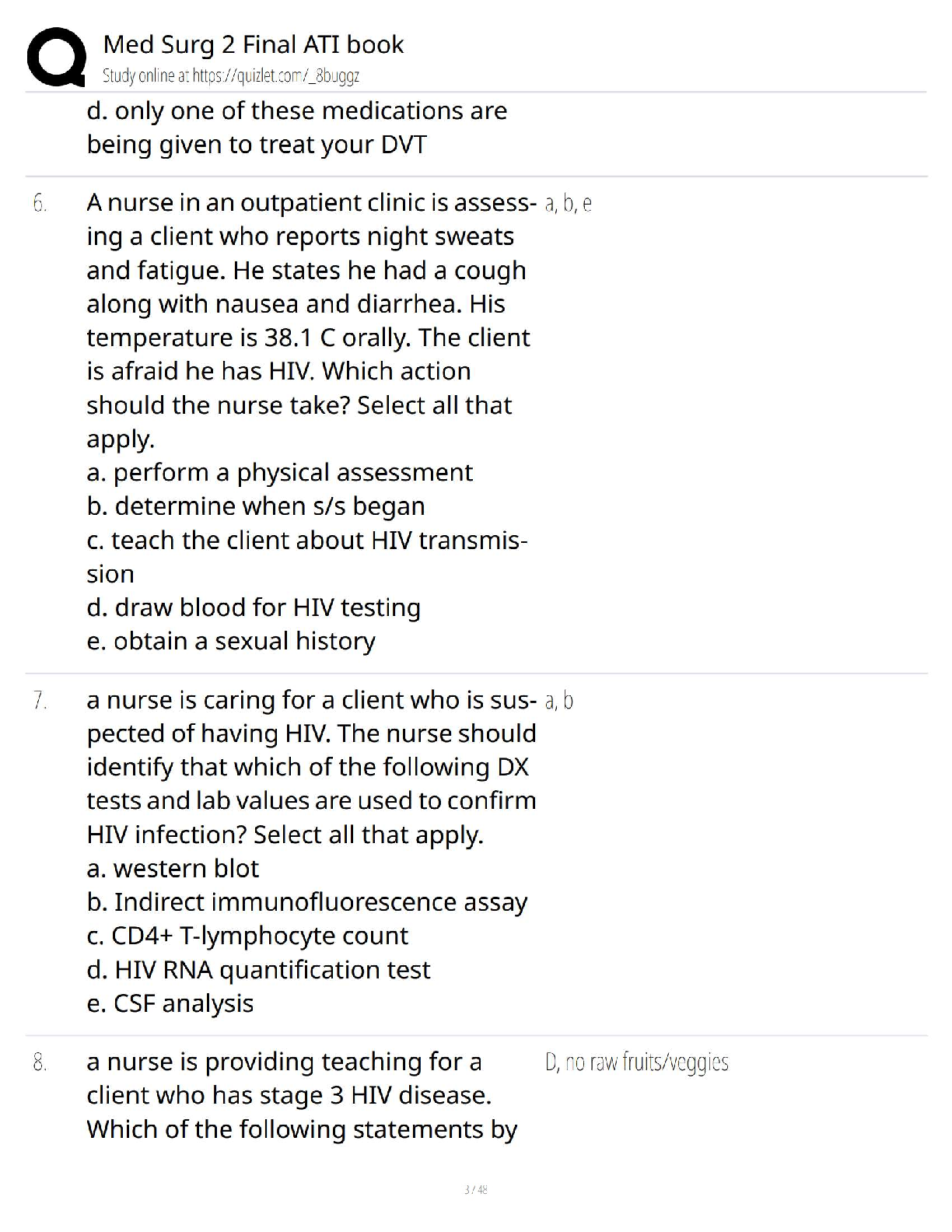
Task: Click the answer 'D, no raw fruits/veggies'
Action: coord(637,1062)
